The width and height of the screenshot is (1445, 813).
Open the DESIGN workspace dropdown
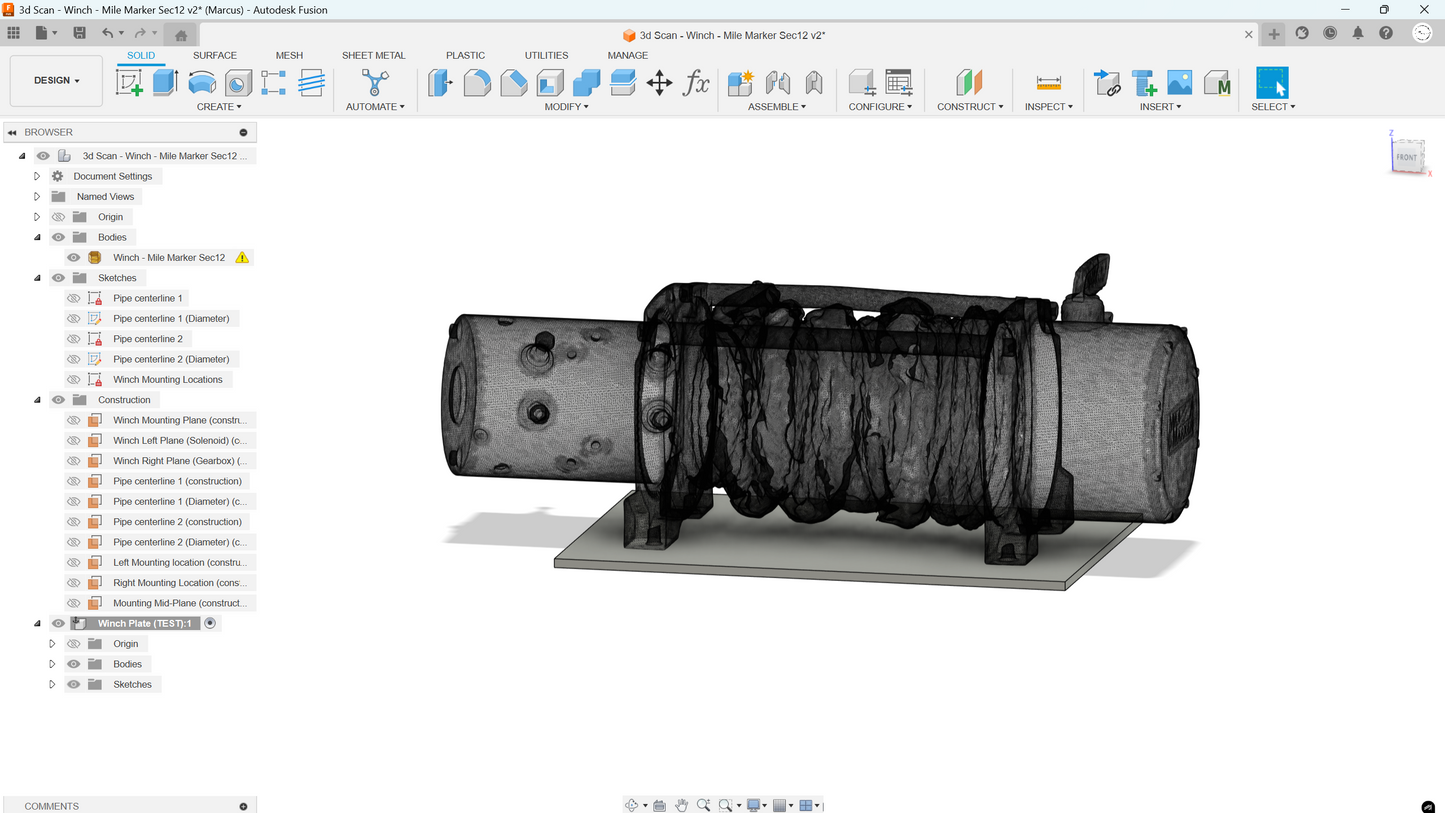coord(56,80)
